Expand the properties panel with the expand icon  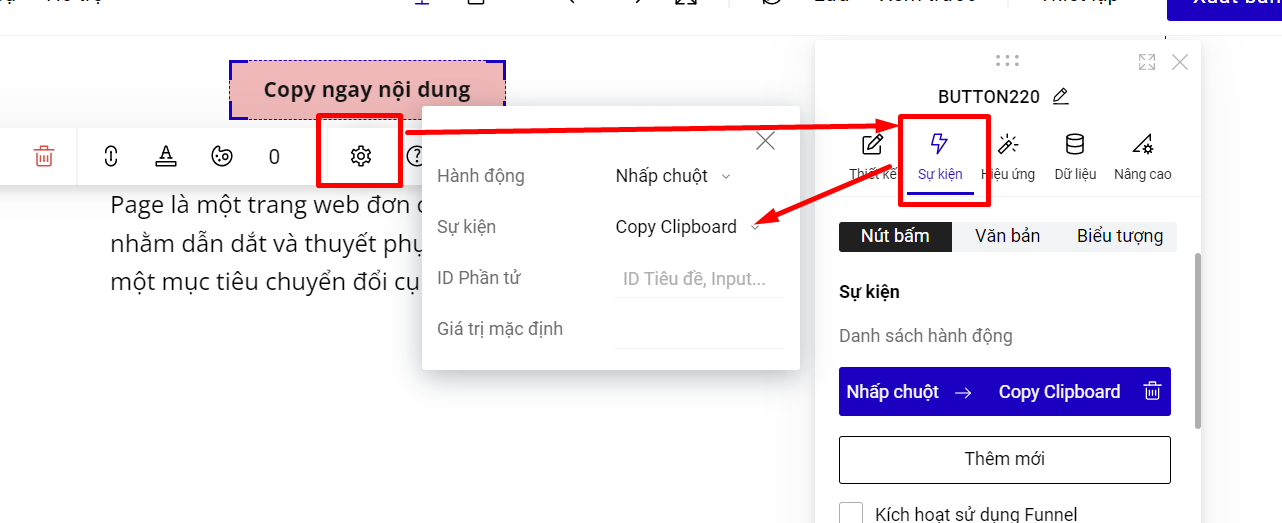pos(1147,62)
